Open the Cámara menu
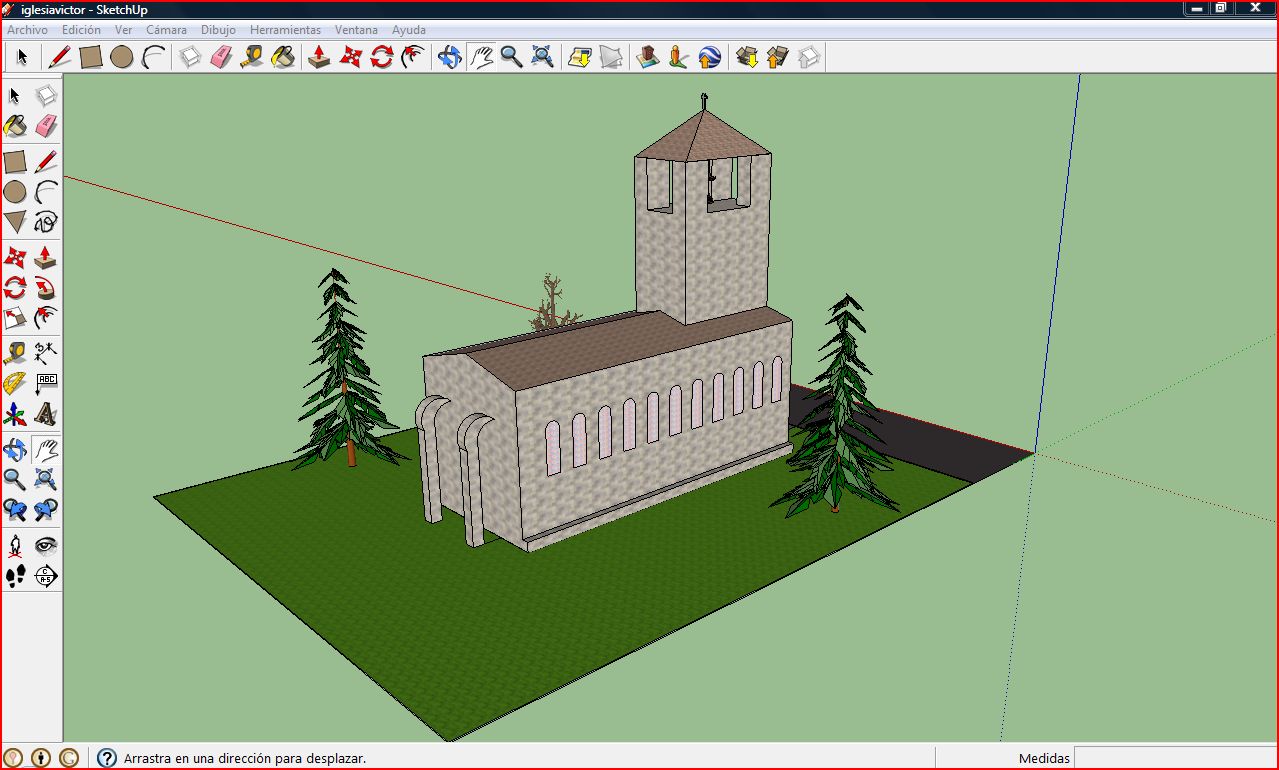Image resolution: width=1279 pixels, height=770 pixels. [x=166, y=30]
